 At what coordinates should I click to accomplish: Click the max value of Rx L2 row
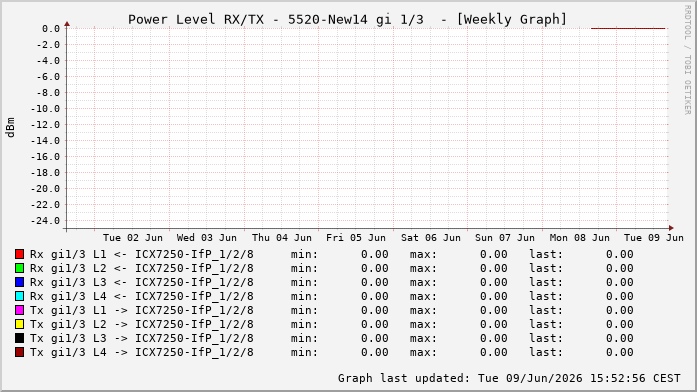click(494, 268)
